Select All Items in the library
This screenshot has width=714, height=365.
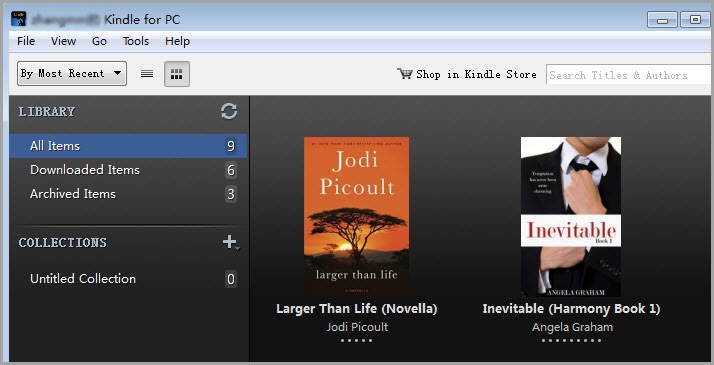[128, 146]
